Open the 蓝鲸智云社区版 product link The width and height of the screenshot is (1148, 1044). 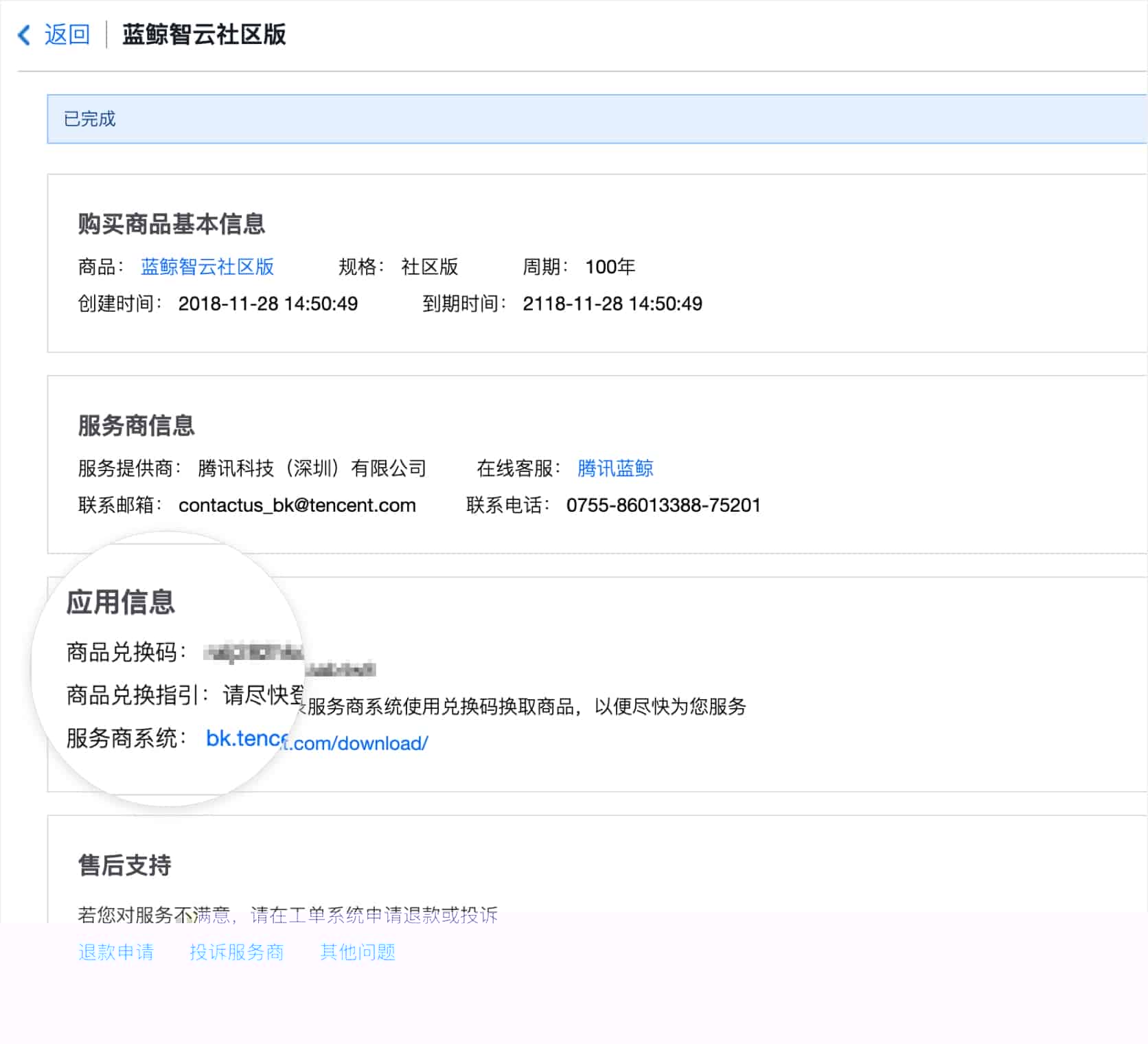pos(207,266)
